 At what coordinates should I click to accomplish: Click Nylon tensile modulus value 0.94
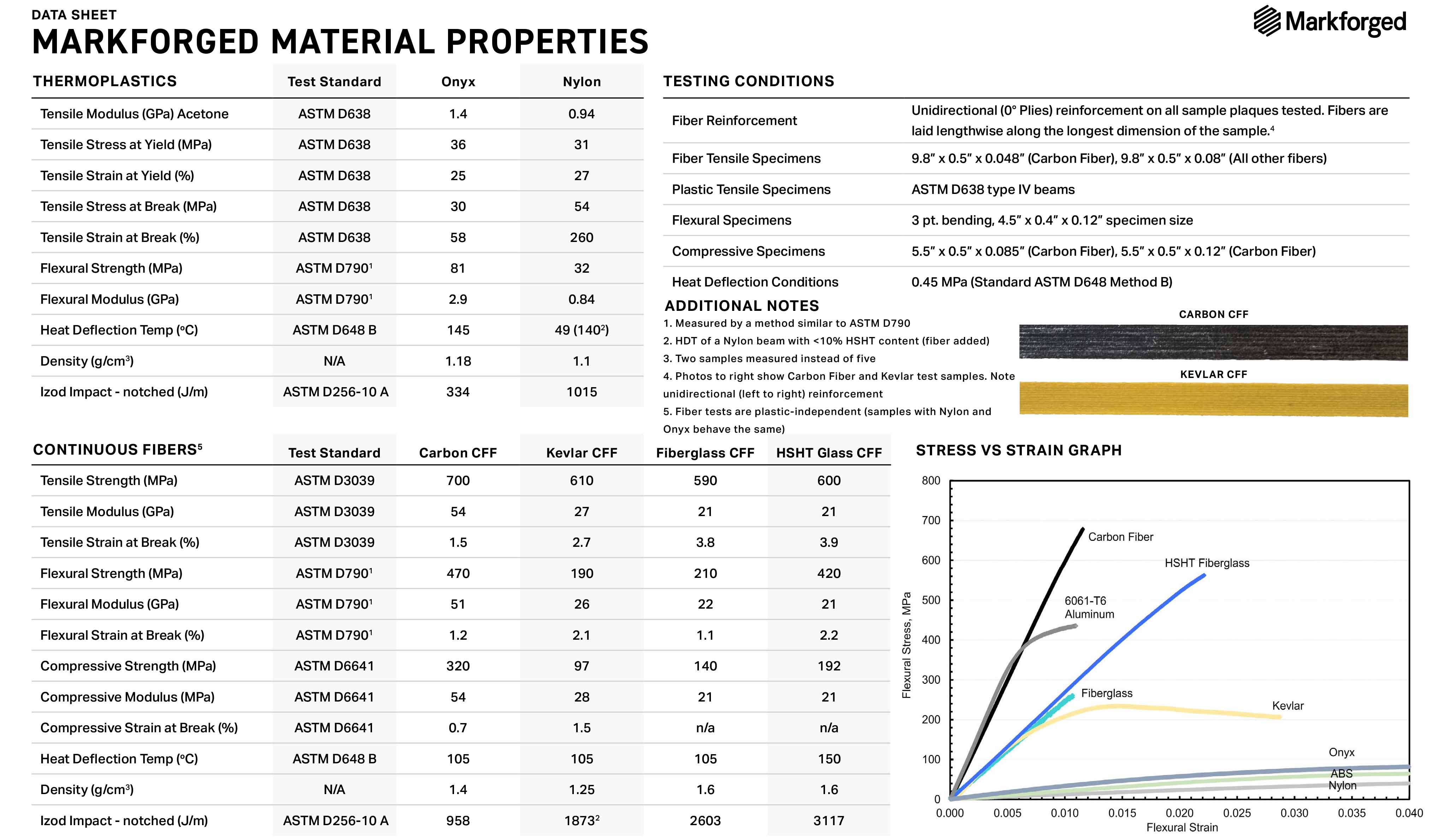582,113
